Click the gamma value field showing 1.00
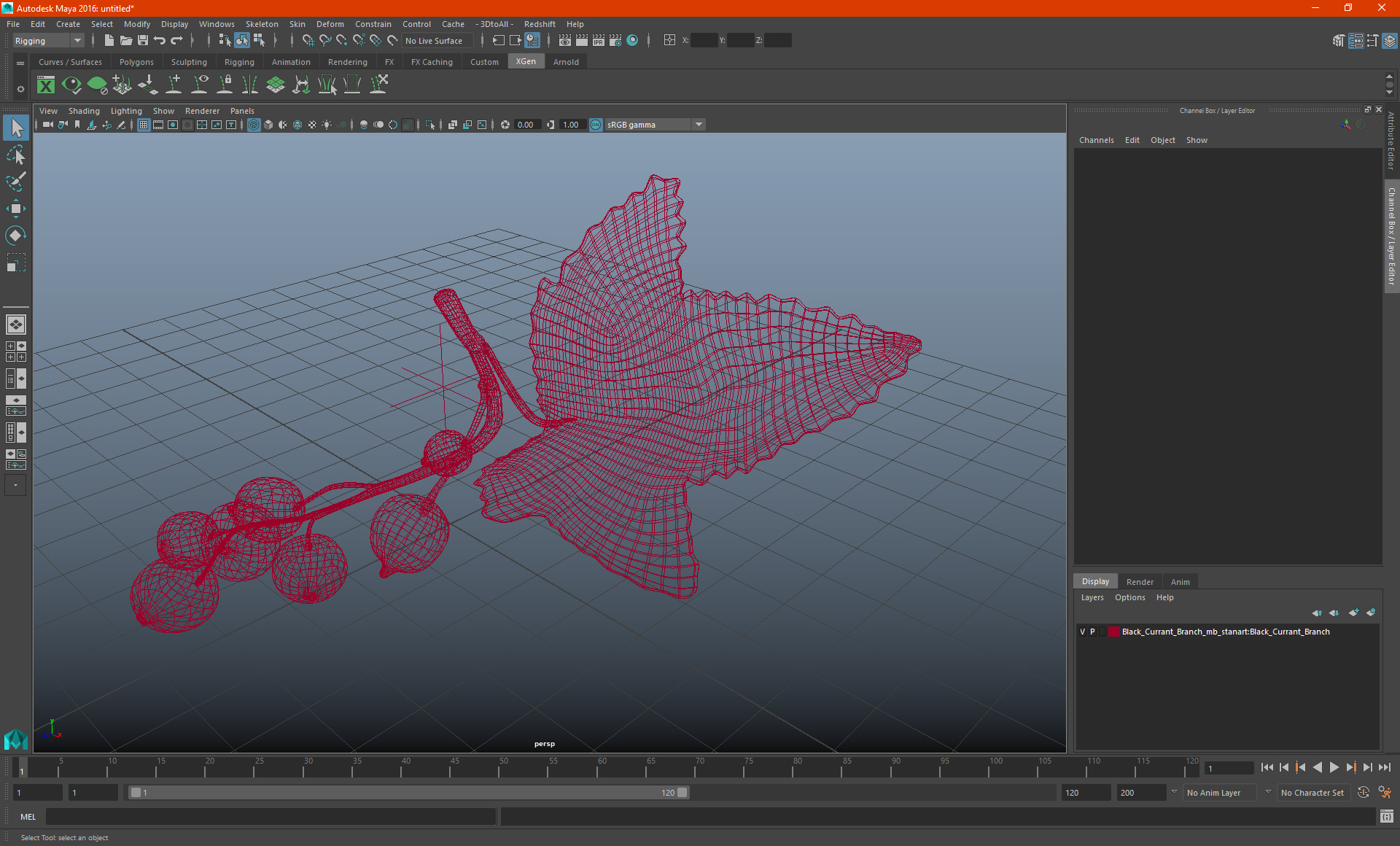The image size is (1400, 846). point(572,125)
